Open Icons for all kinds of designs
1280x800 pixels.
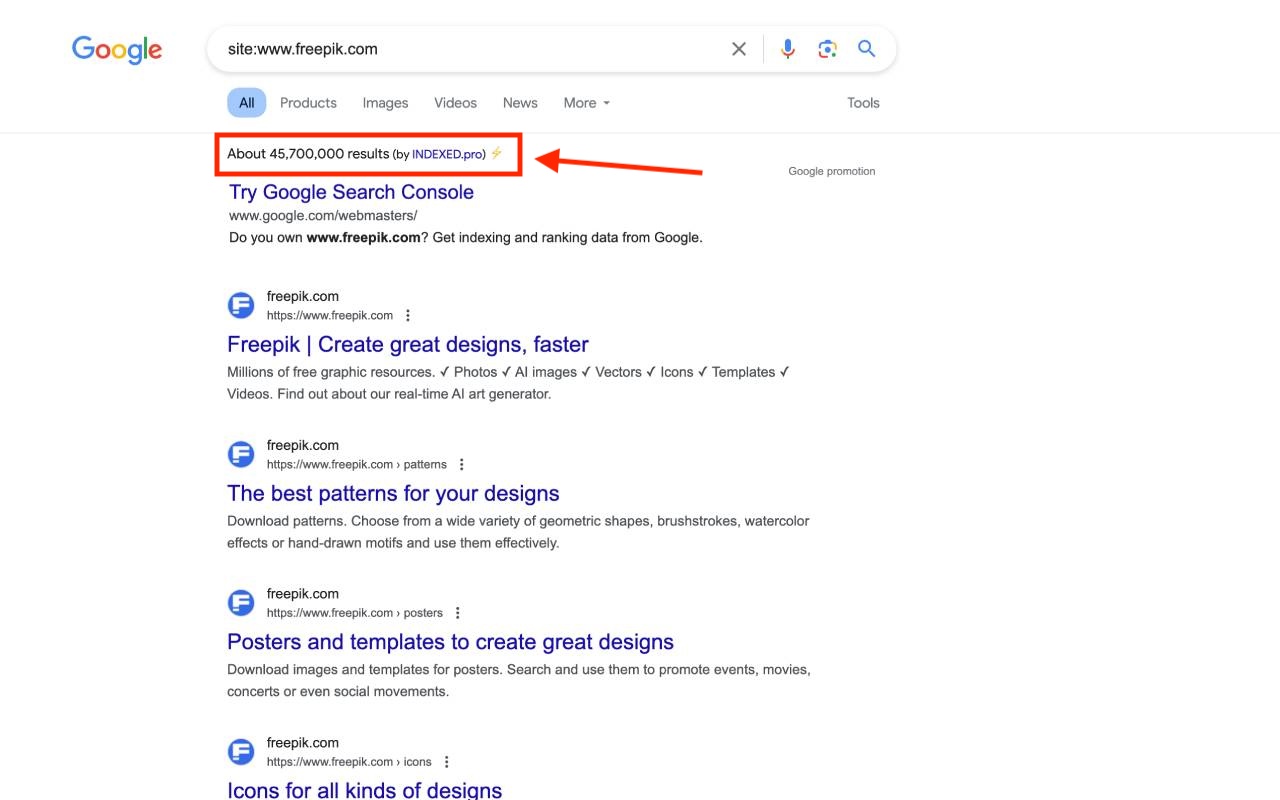point(364,790)
